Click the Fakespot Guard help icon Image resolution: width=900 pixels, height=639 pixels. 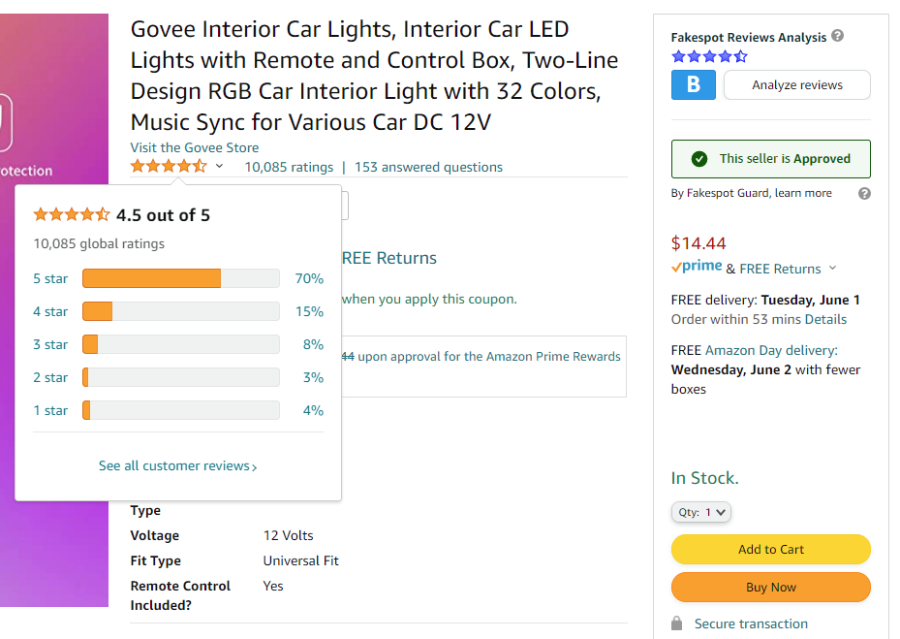point(864,193)
